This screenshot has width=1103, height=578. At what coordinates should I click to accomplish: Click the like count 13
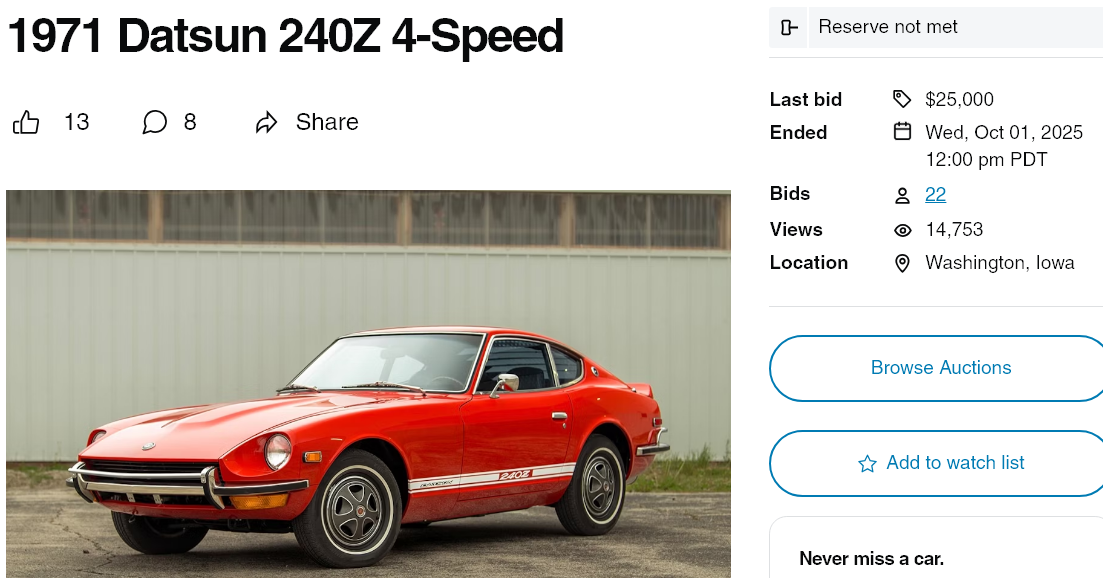(77, 122)
